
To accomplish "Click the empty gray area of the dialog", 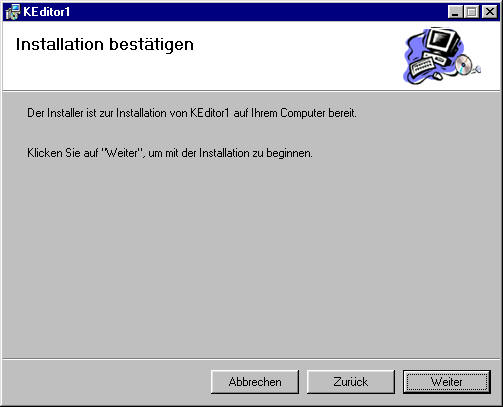I will pyautogui.click(x=251, y=260).
